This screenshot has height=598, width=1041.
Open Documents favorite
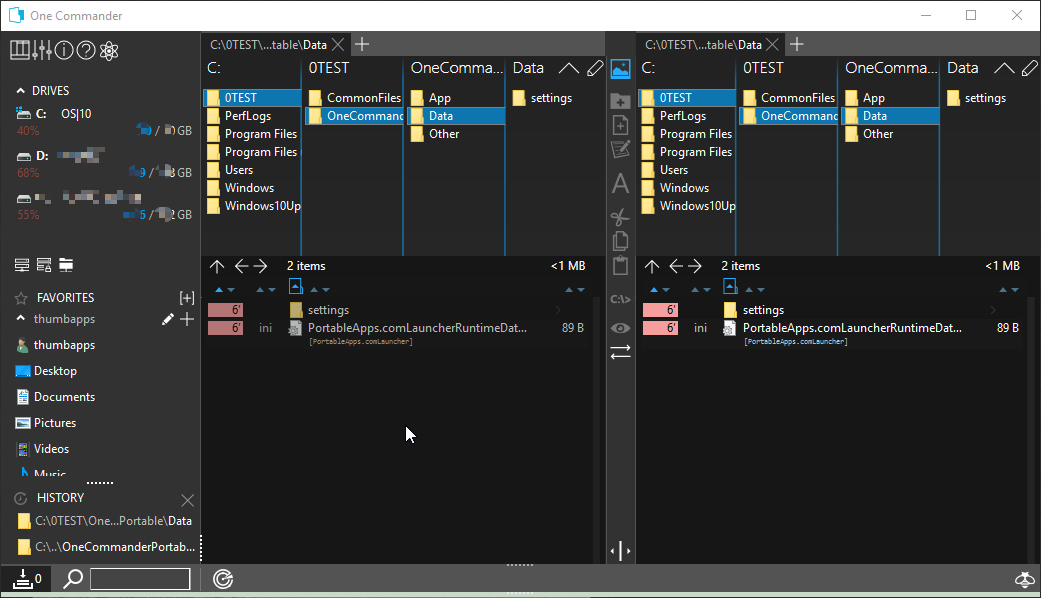click(x=56, y=397)
